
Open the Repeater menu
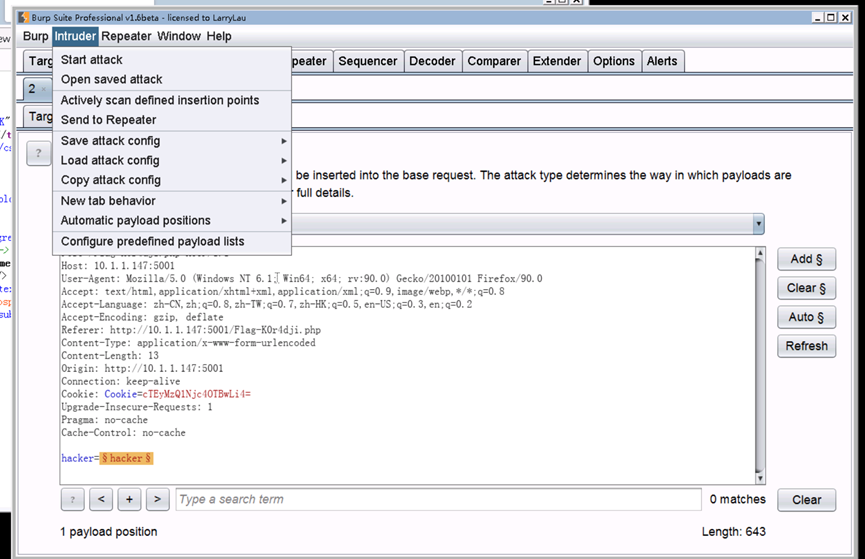click(x=126, y=36)
